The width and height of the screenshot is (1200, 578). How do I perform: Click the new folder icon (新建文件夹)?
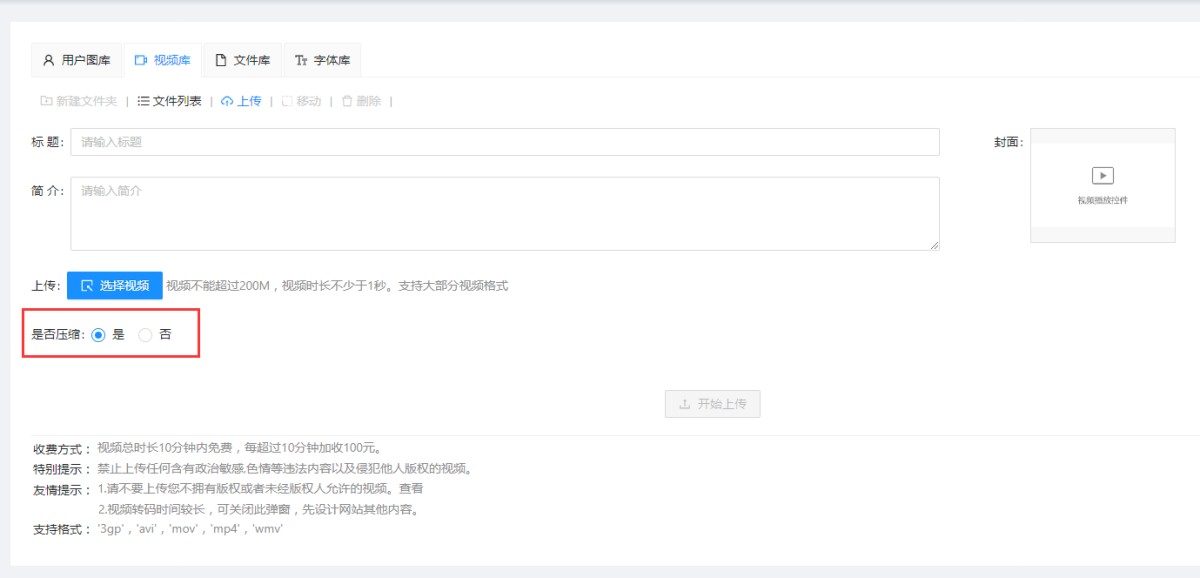click(46, 101)
